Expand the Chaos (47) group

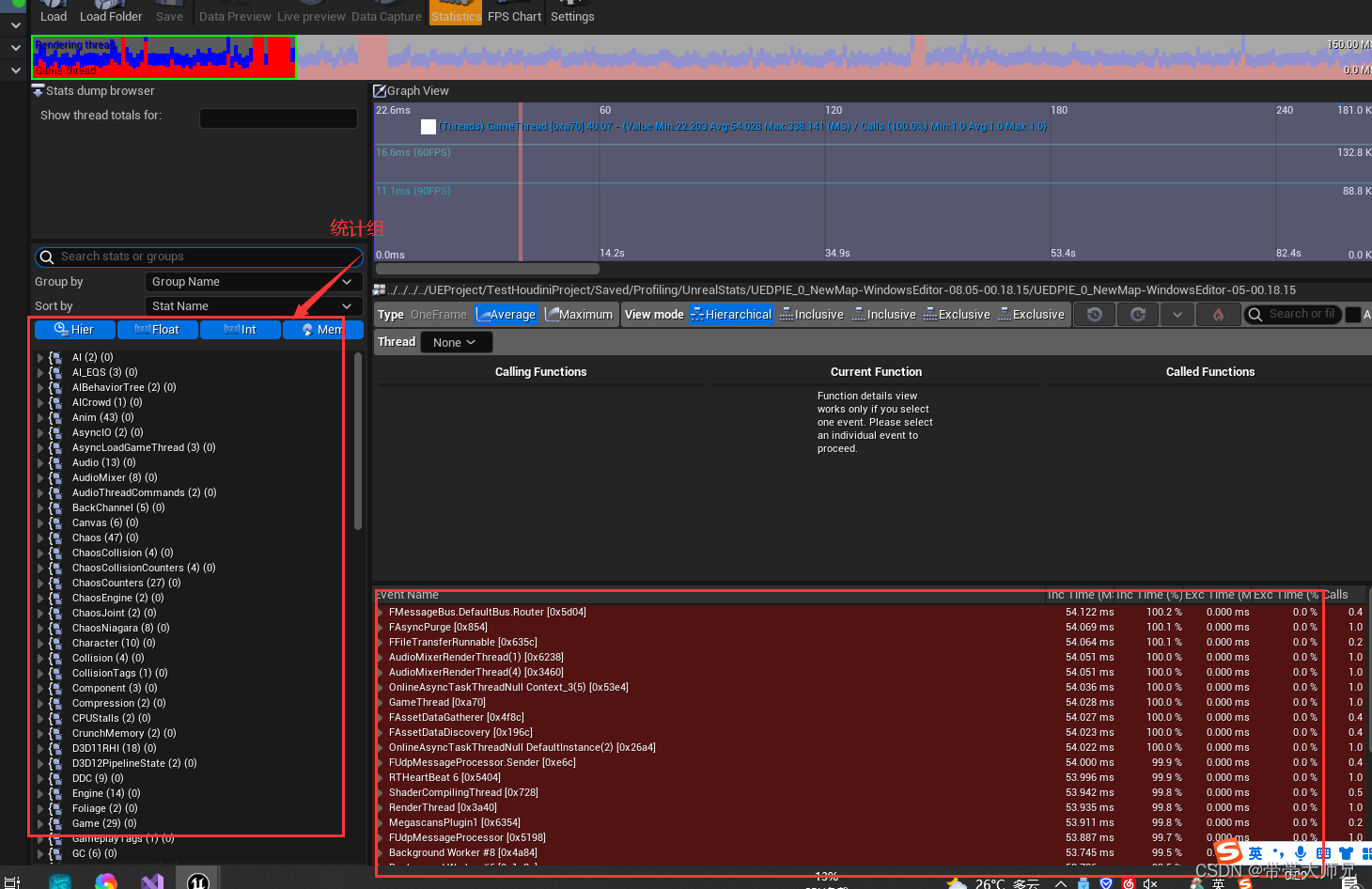pos(40,538)
